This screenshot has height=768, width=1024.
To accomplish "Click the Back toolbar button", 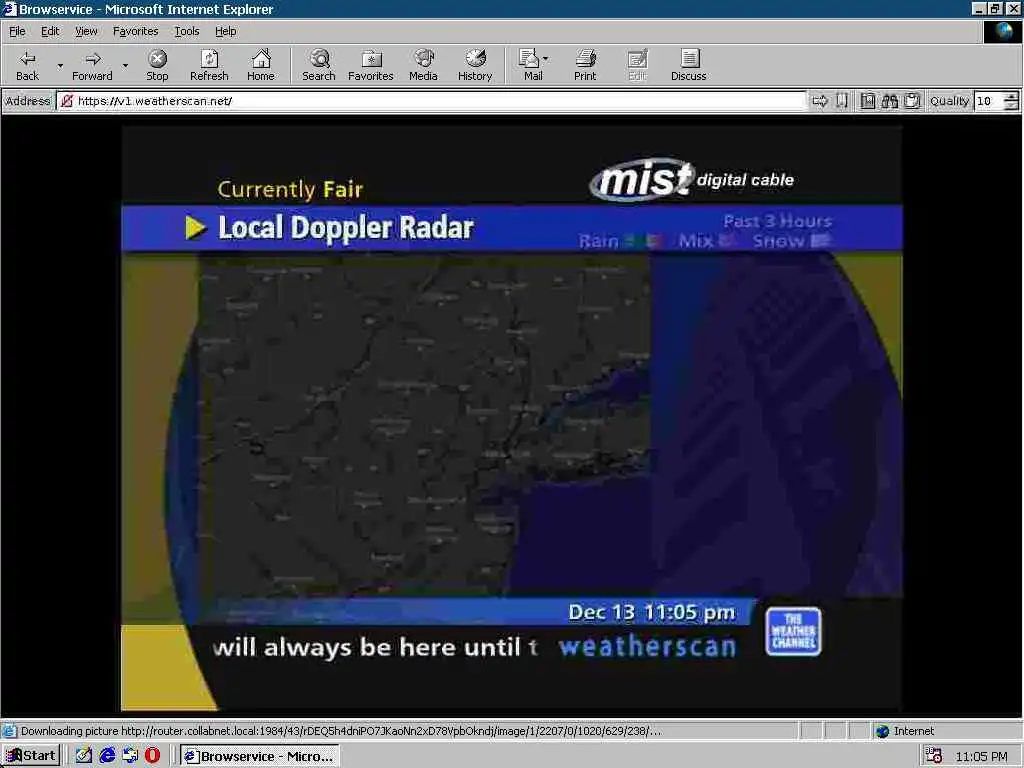I will (x=27, y=65).
